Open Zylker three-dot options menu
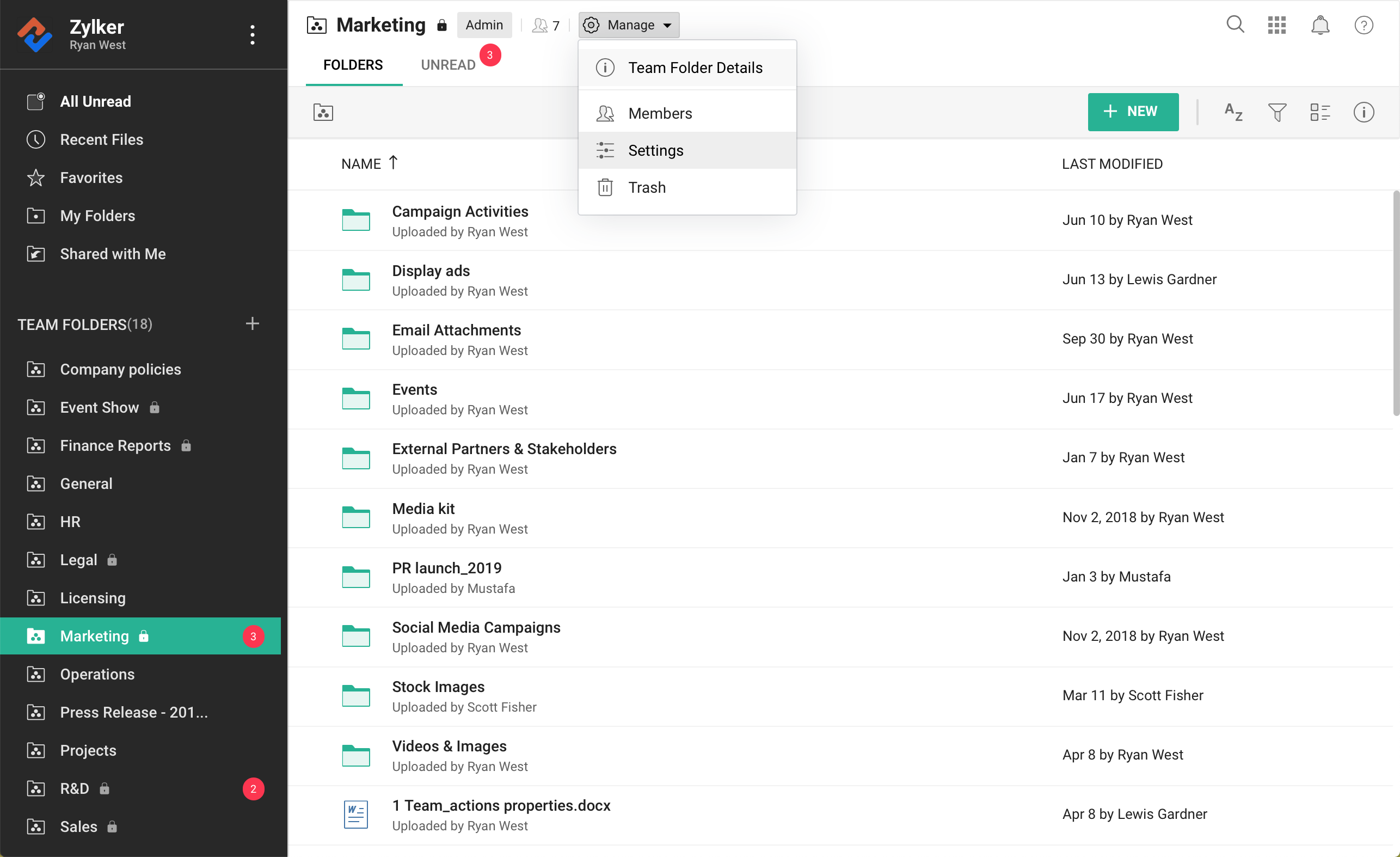Viewport: 1400px width, 857px height. click(x=253, y=35)
